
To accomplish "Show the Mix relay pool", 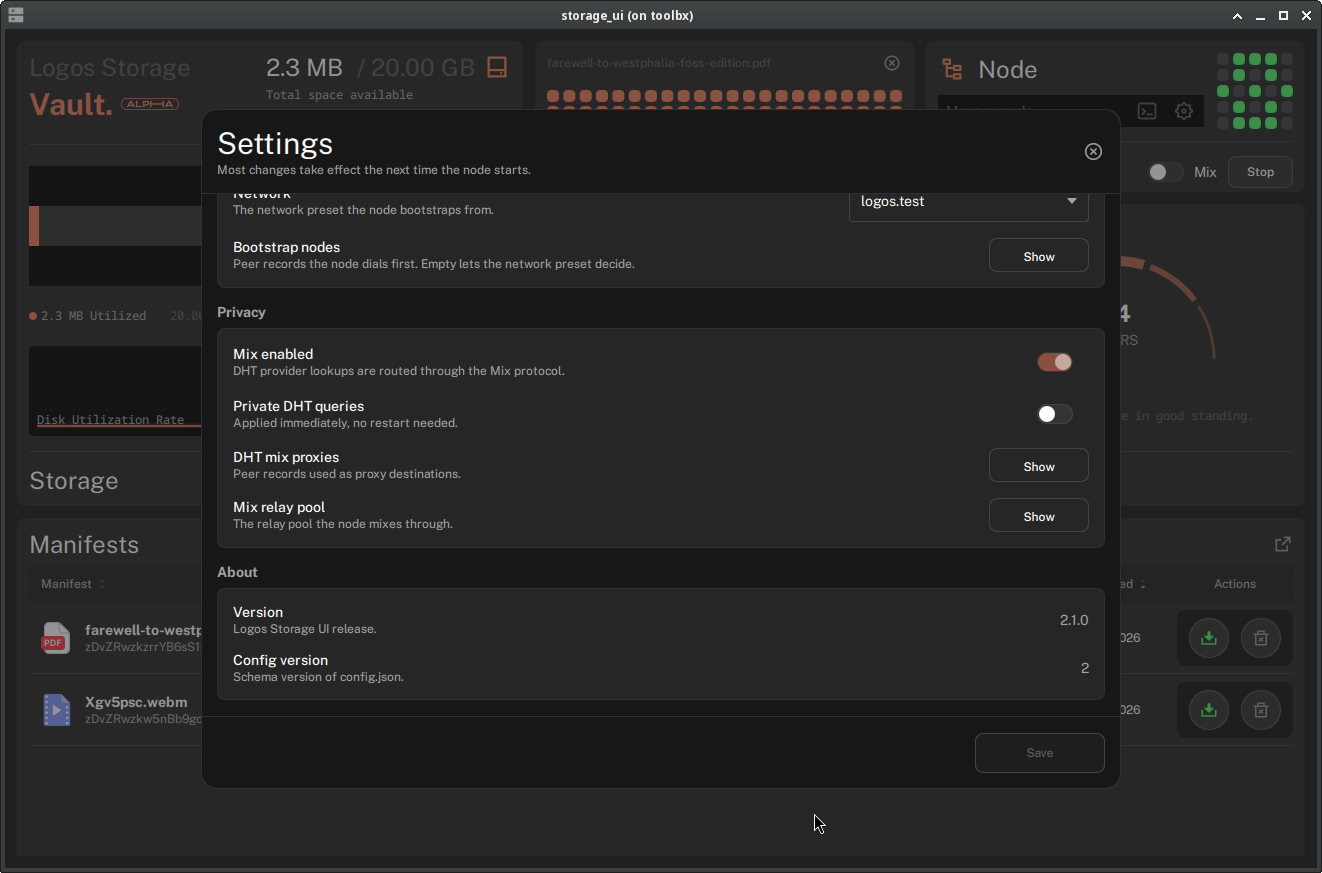I will click(1038, 516).
